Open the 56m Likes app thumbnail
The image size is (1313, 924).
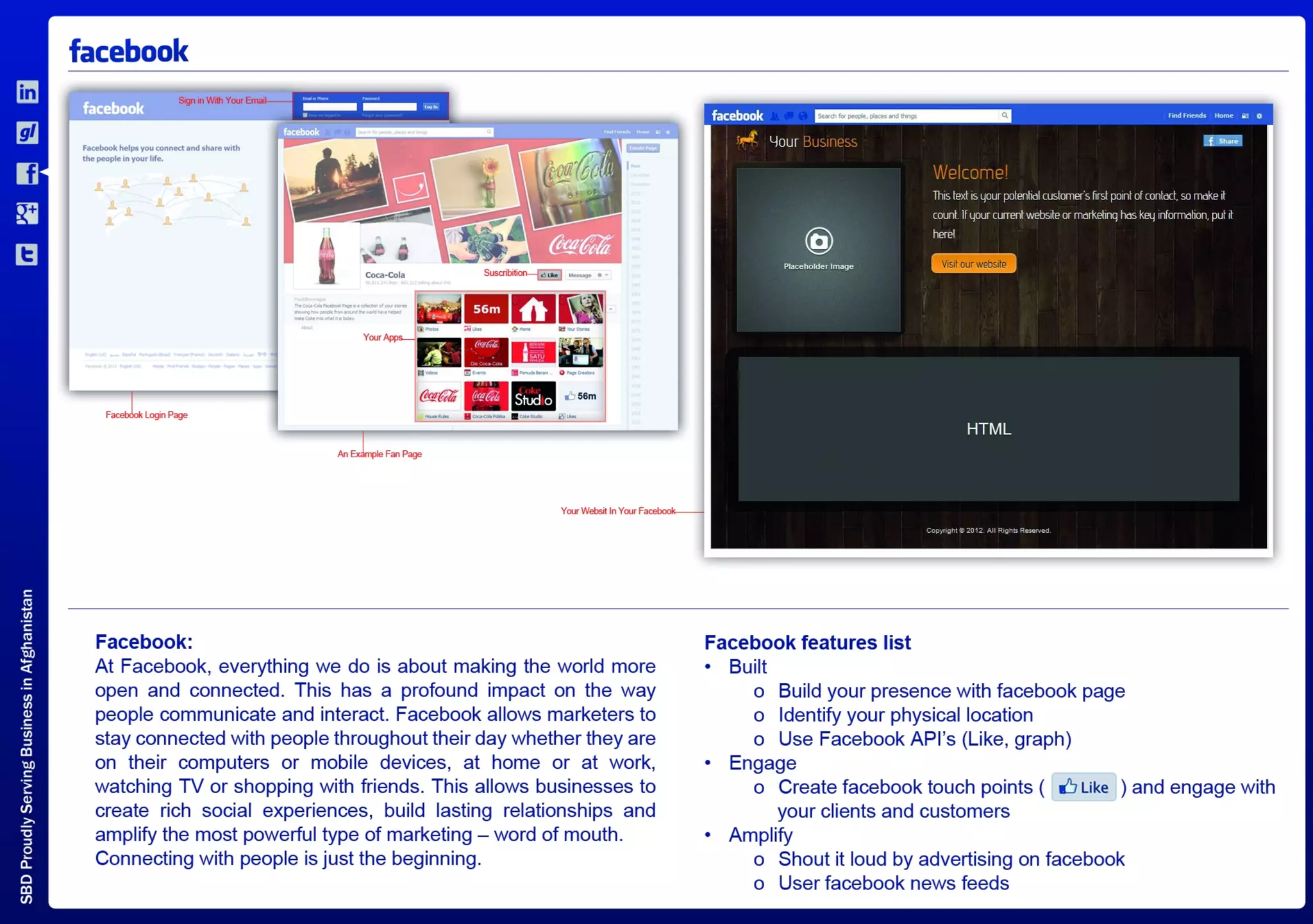(x=486, y=310)
